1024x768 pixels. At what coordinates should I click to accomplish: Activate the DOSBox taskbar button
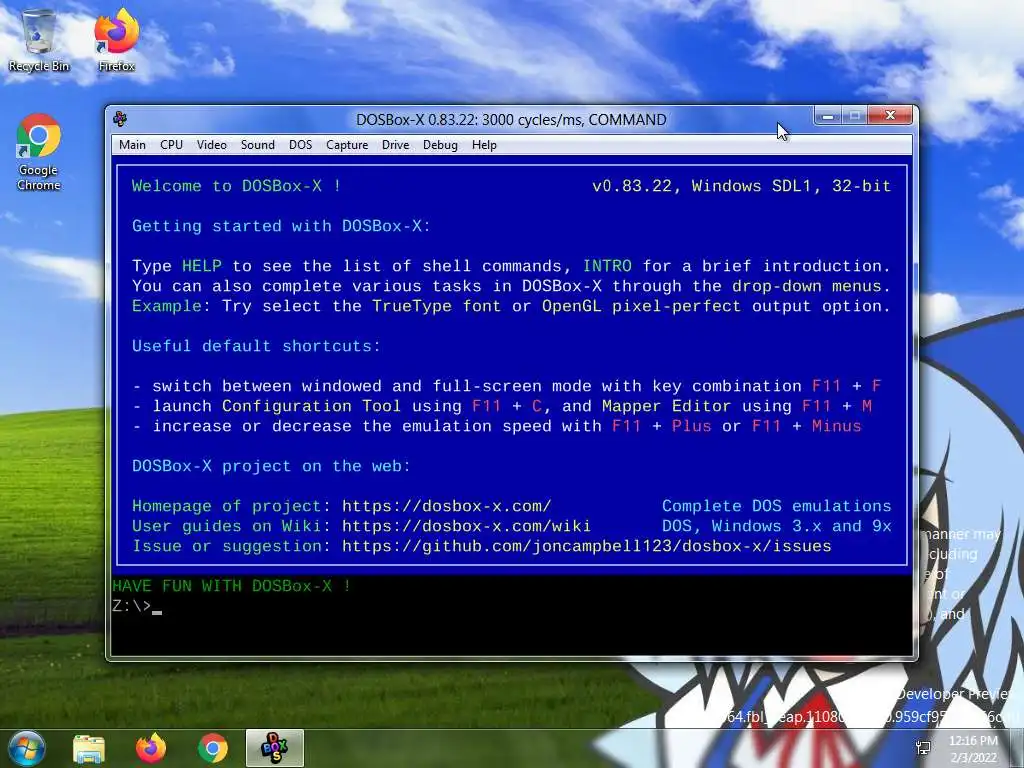pyautogui.click(x=274, y=748)
